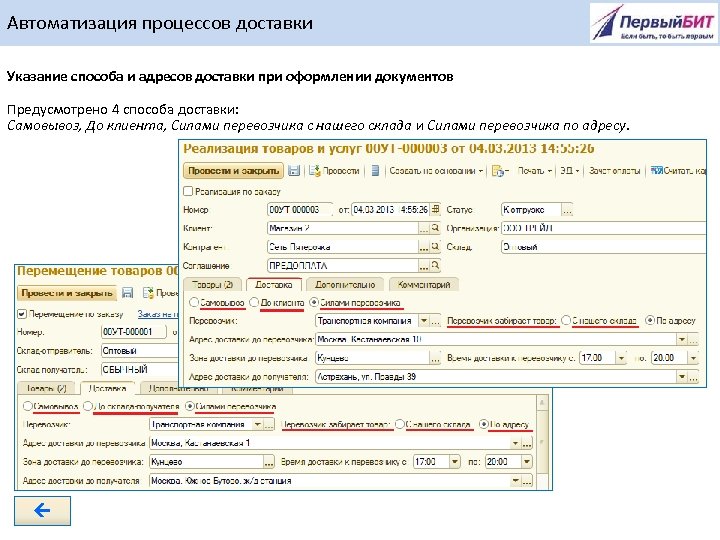Click the magnifier icon next to Соглашение field

[x=435, y=265]
